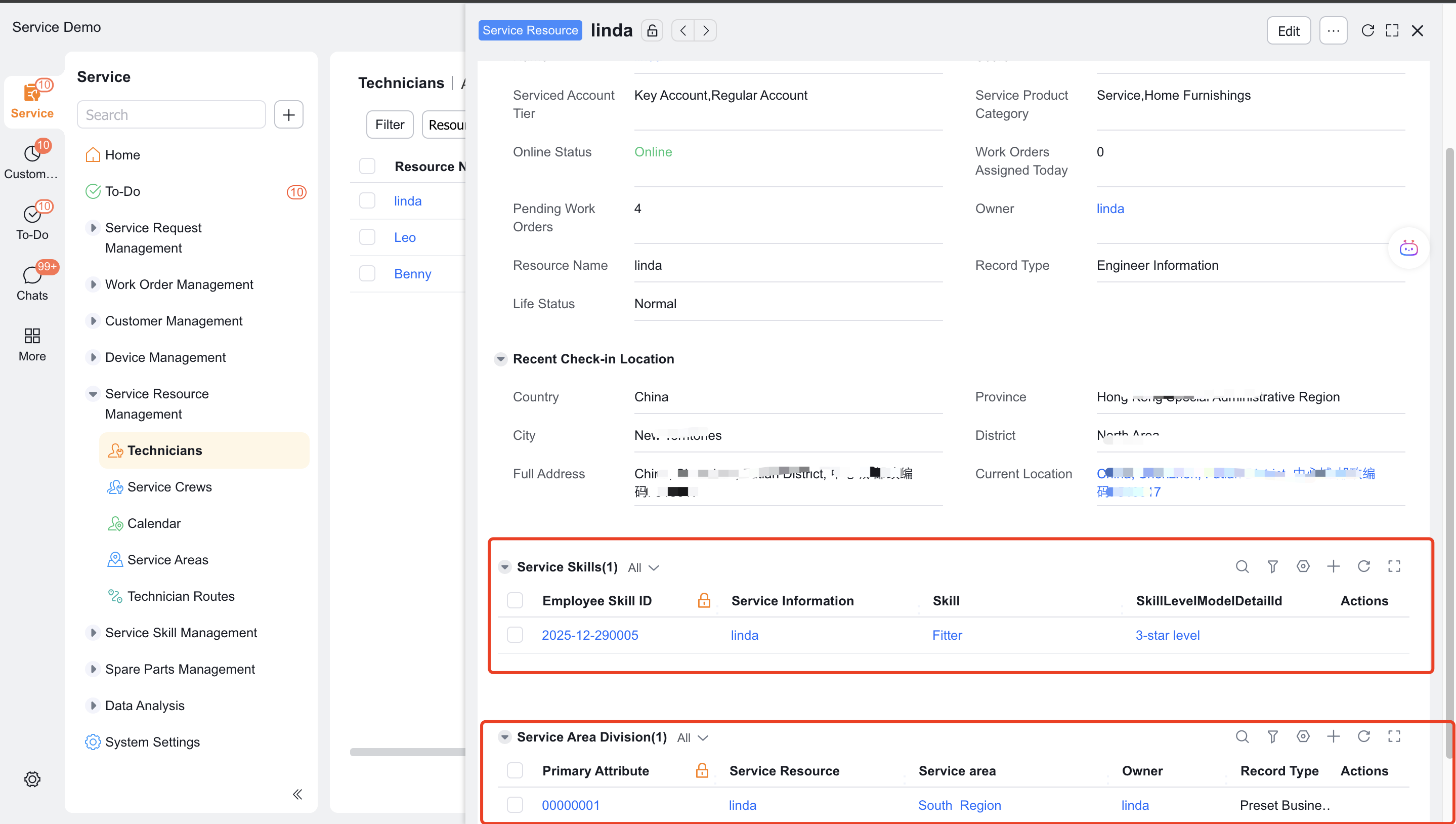Expand Service Skill Management node

(x=93, y=633)
